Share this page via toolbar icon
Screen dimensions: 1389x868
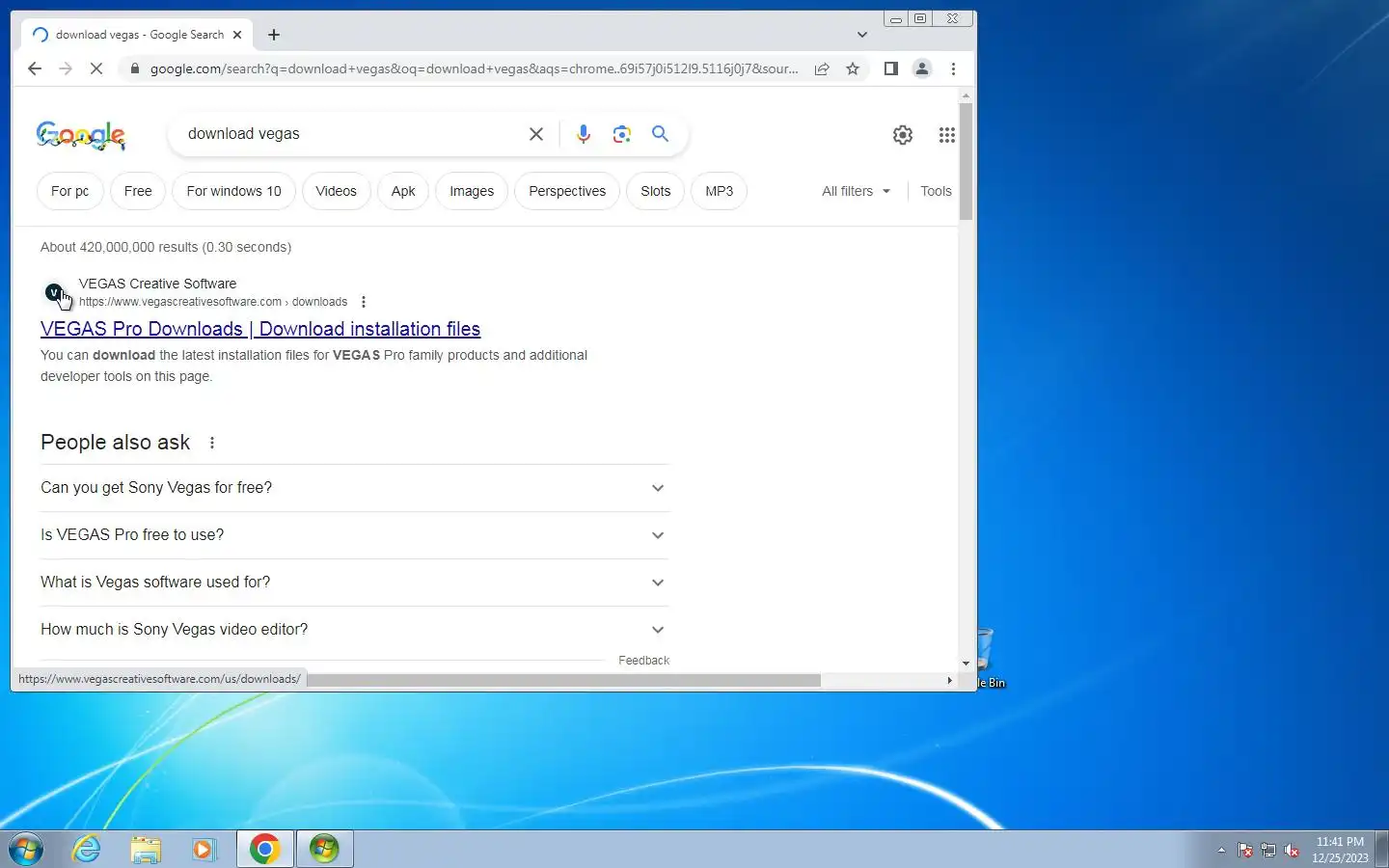822,68
